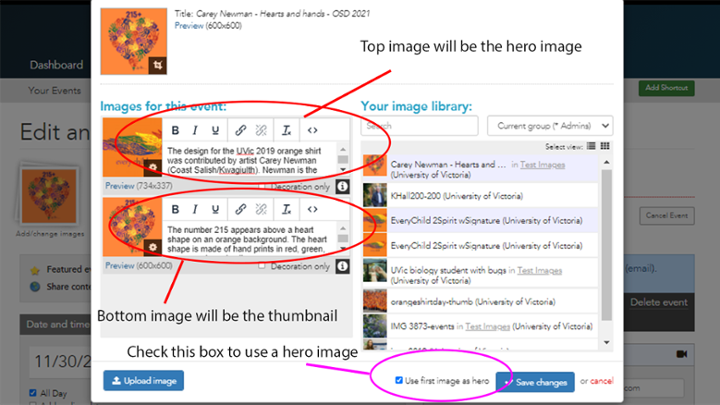Apply Italic in first image caption editor
The width and height of the screenshot is (720, 405).
[195, 130]
